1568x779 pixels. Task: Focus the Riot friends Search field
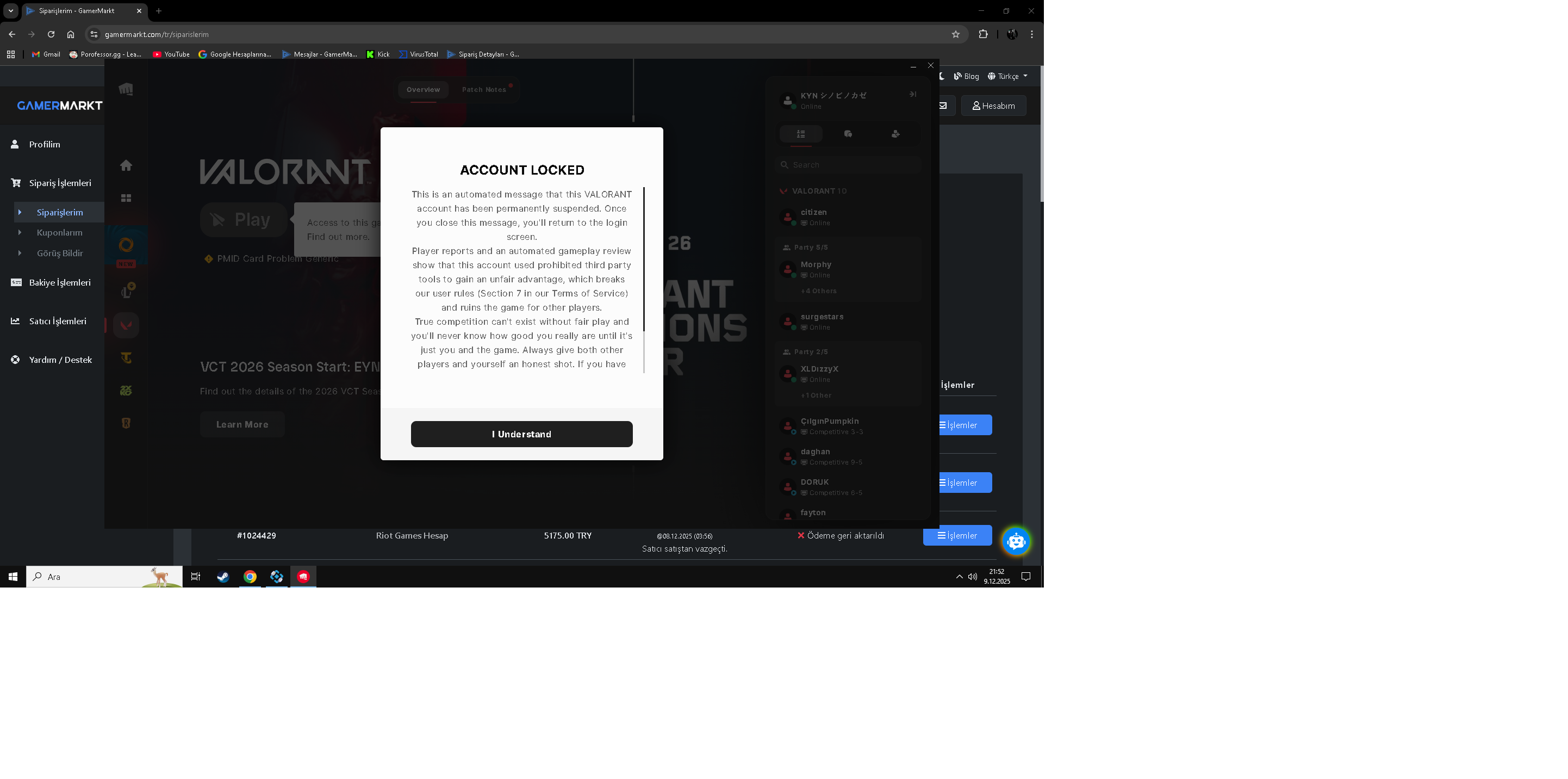849,165
